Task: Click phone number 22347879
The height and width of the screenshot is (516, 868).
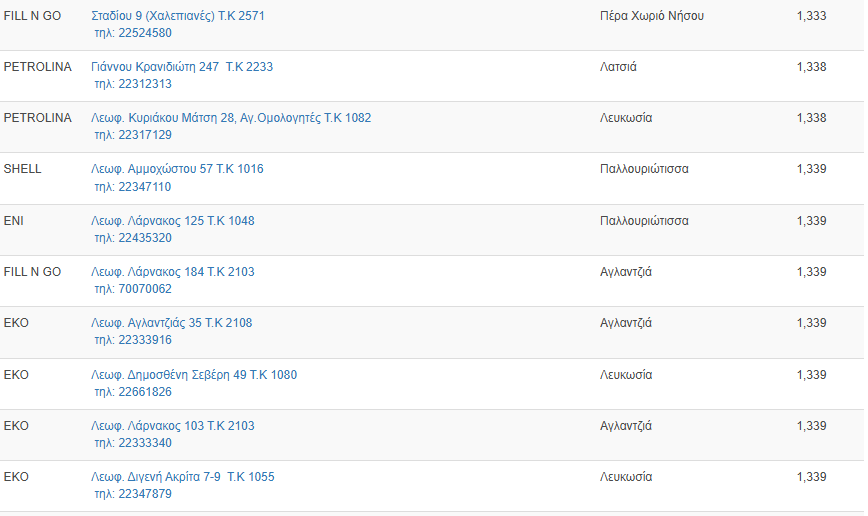Action: click(x=144, y=494)
